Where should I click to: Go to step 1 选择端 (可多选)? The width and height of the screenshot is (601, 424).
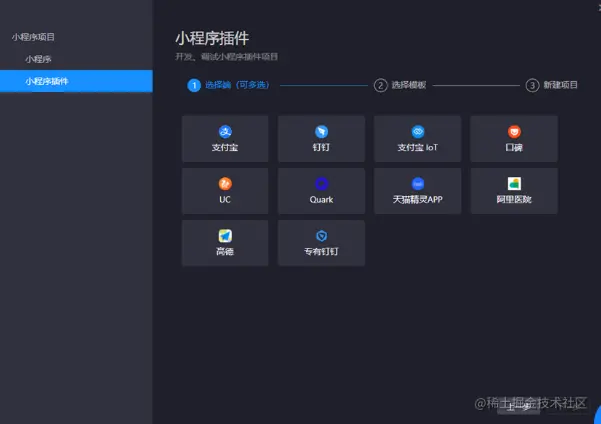tap(228, 85)
